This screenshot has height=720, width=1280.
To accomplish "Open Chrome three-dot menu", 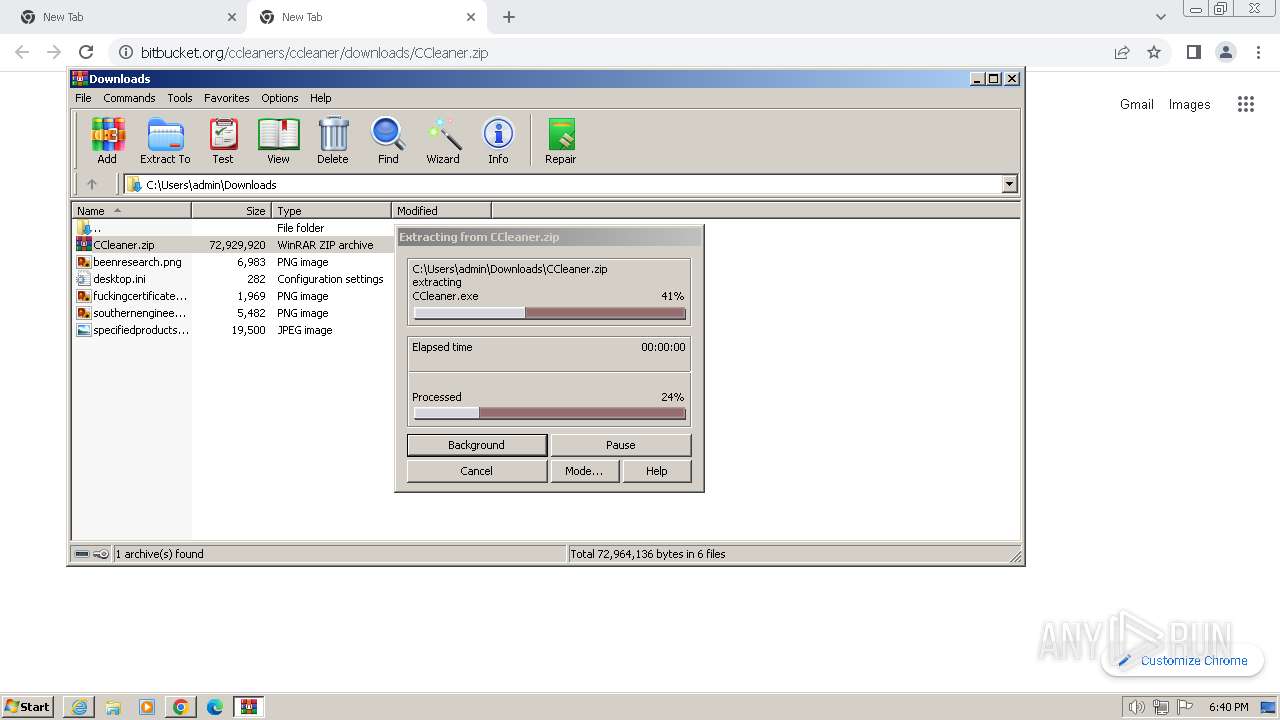I will pos(1259,52).
